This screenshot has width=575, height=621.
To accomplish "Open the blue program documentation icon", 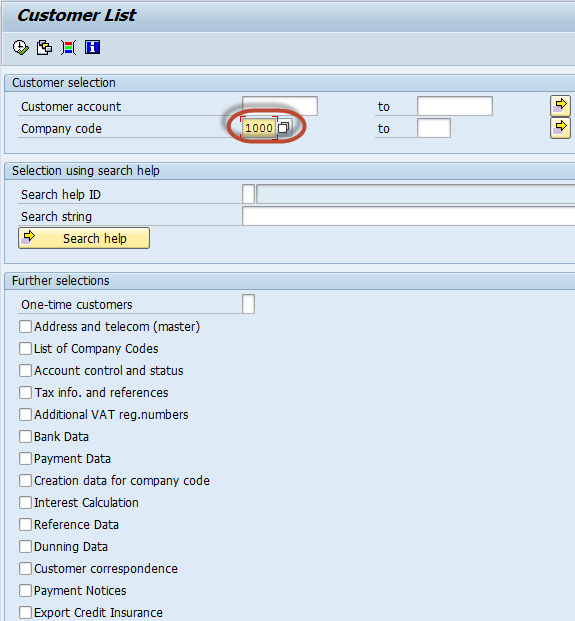I will (92, 48).
